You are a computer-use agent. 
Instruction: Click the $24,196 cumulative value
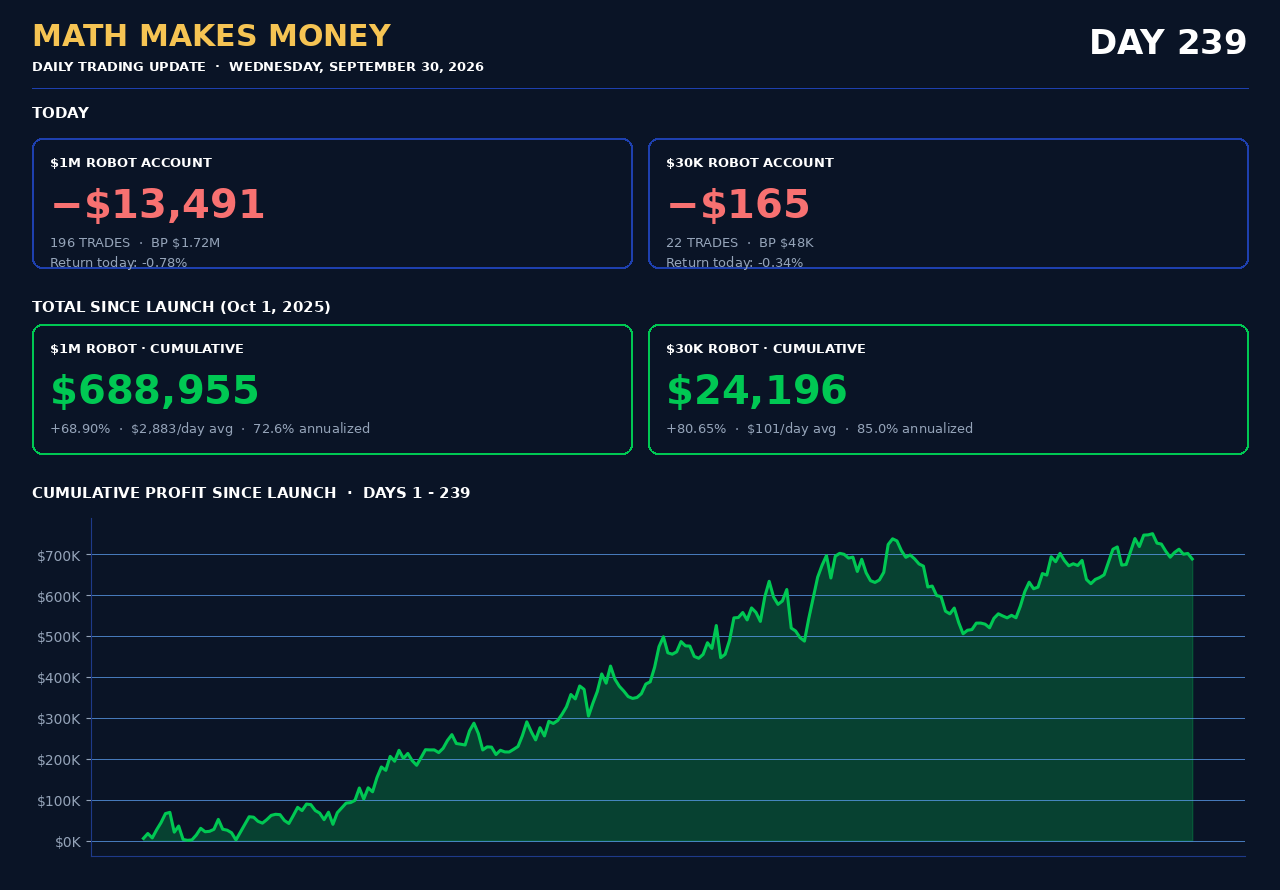click(x=757, y=392)
